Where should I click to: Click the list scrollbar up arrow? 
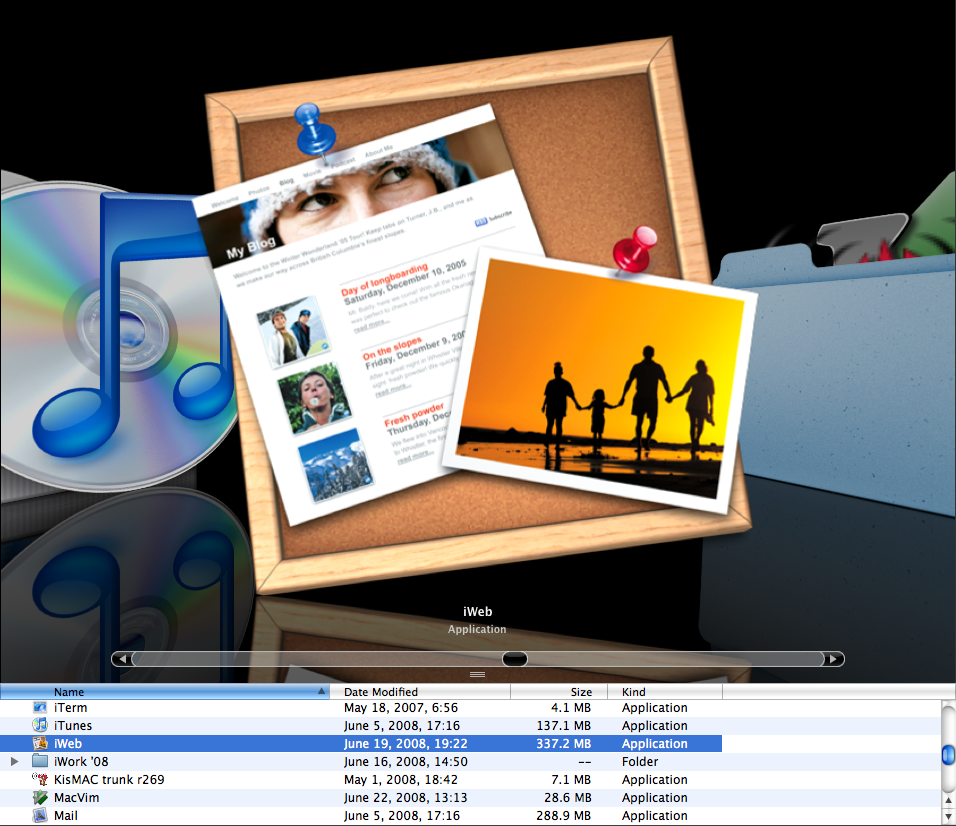(948, 800)
